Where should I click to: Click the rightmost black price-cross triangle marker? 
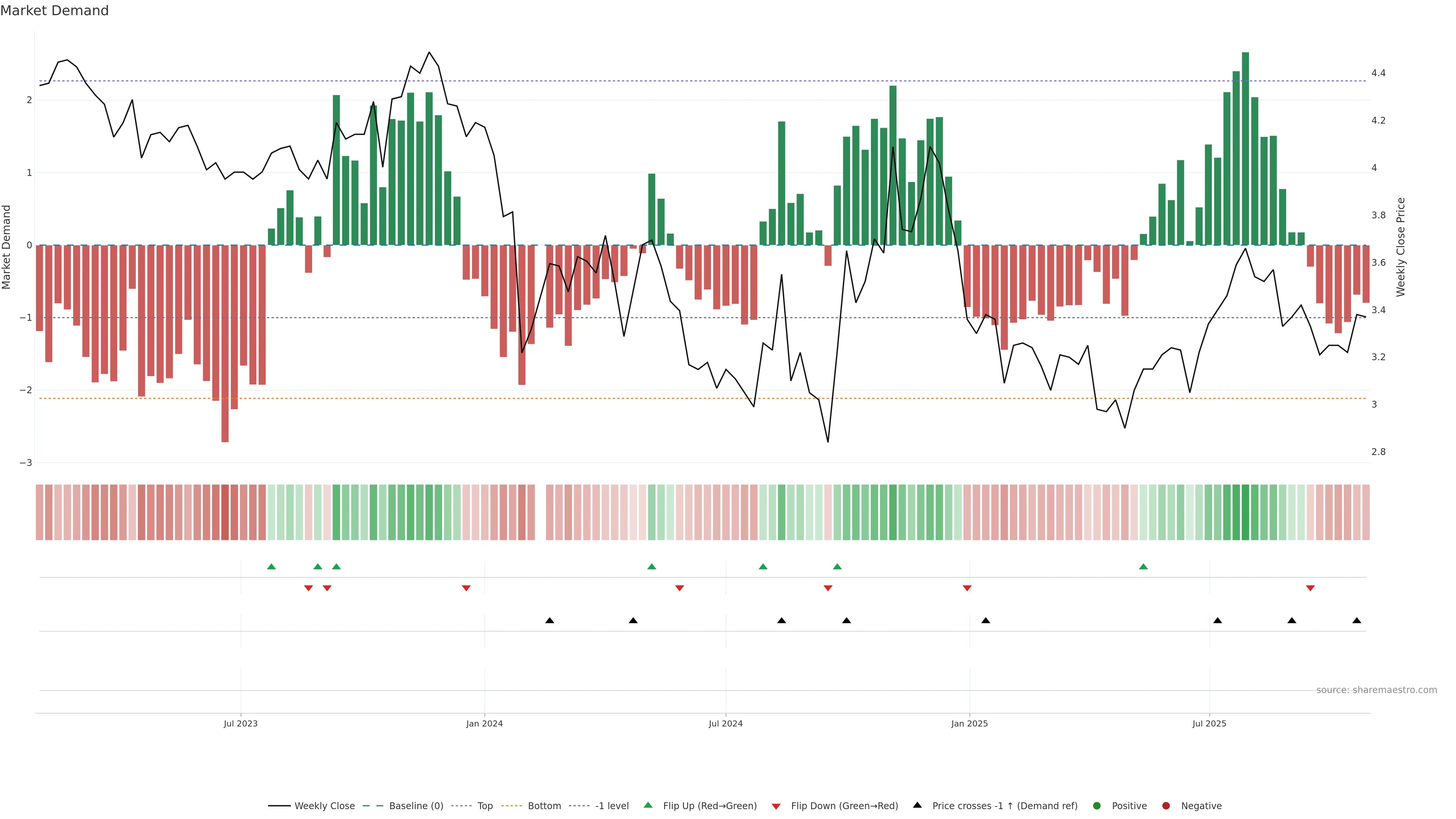click(x=1357, y=621)
